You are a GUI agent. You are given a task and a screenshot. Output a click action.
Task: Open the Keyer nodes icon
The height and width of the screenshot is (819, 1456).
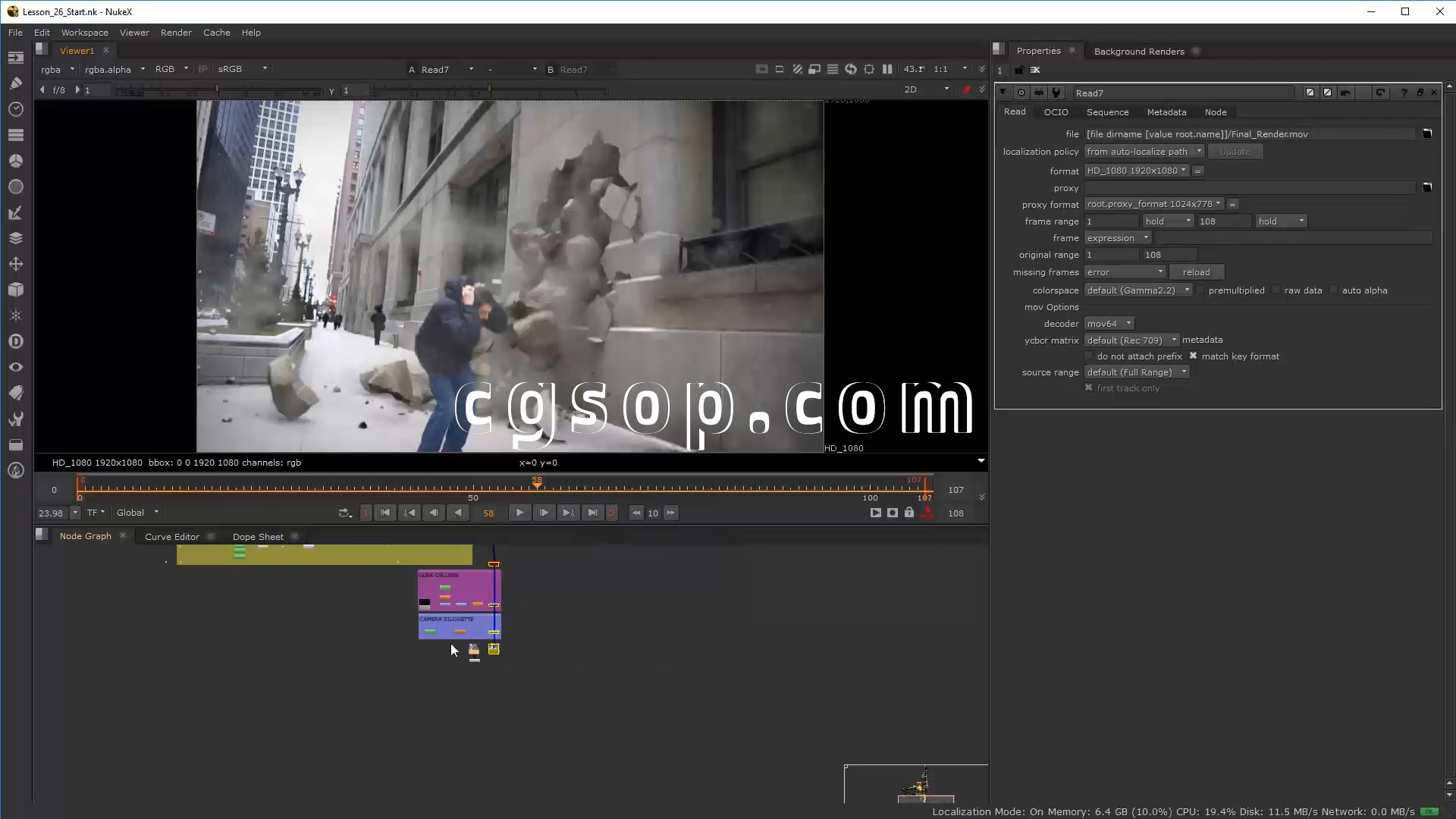point(16,213)
